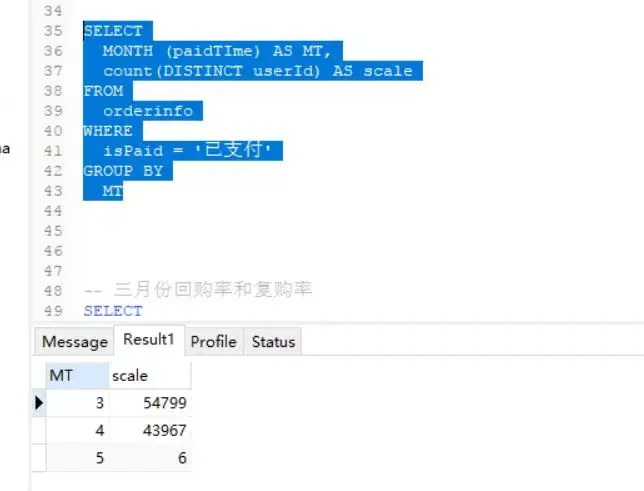Select cell with value 43967

click(x=150, y=431)
